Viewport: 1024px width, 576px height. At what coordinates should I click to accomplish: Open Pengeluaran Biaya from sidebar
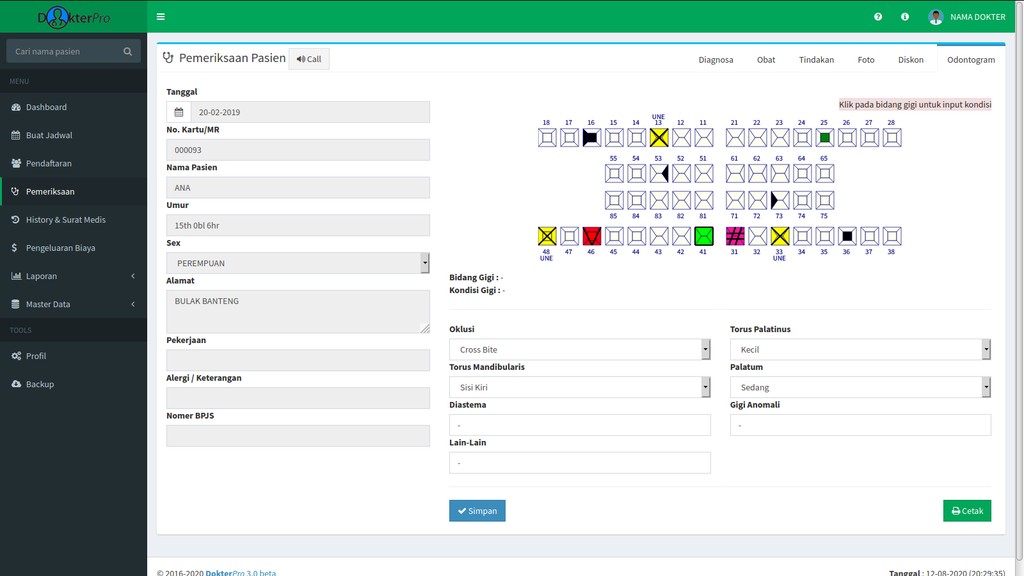[x=73, y=248]
